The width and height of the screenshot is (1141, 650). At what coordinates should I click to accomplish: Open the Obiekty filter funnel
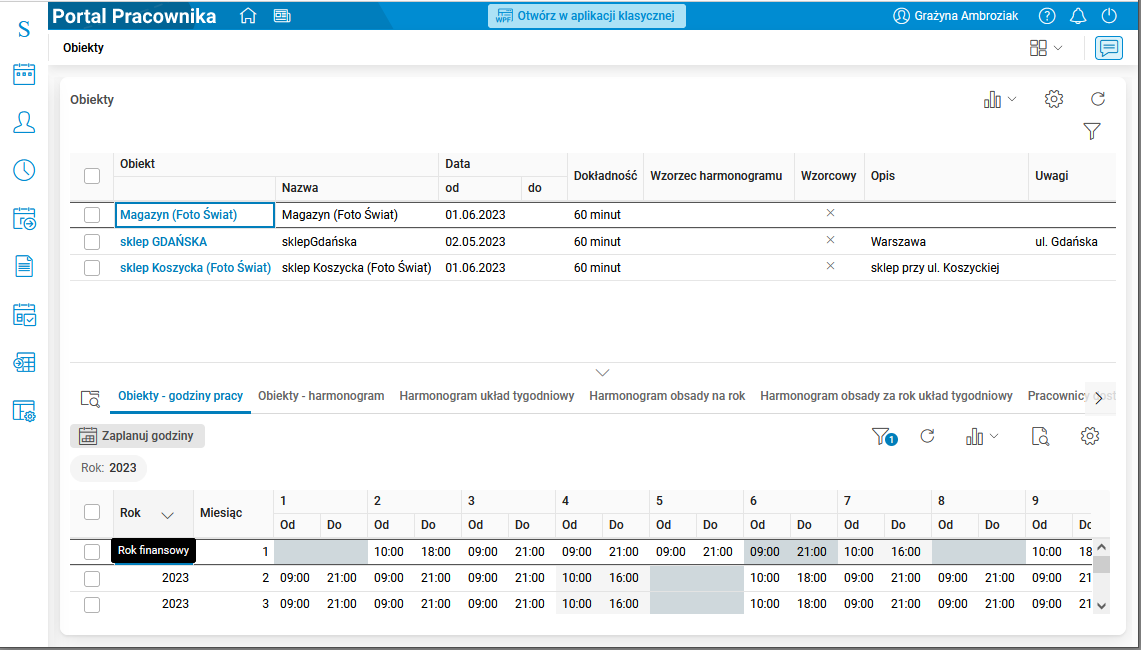pos(1092,131)
